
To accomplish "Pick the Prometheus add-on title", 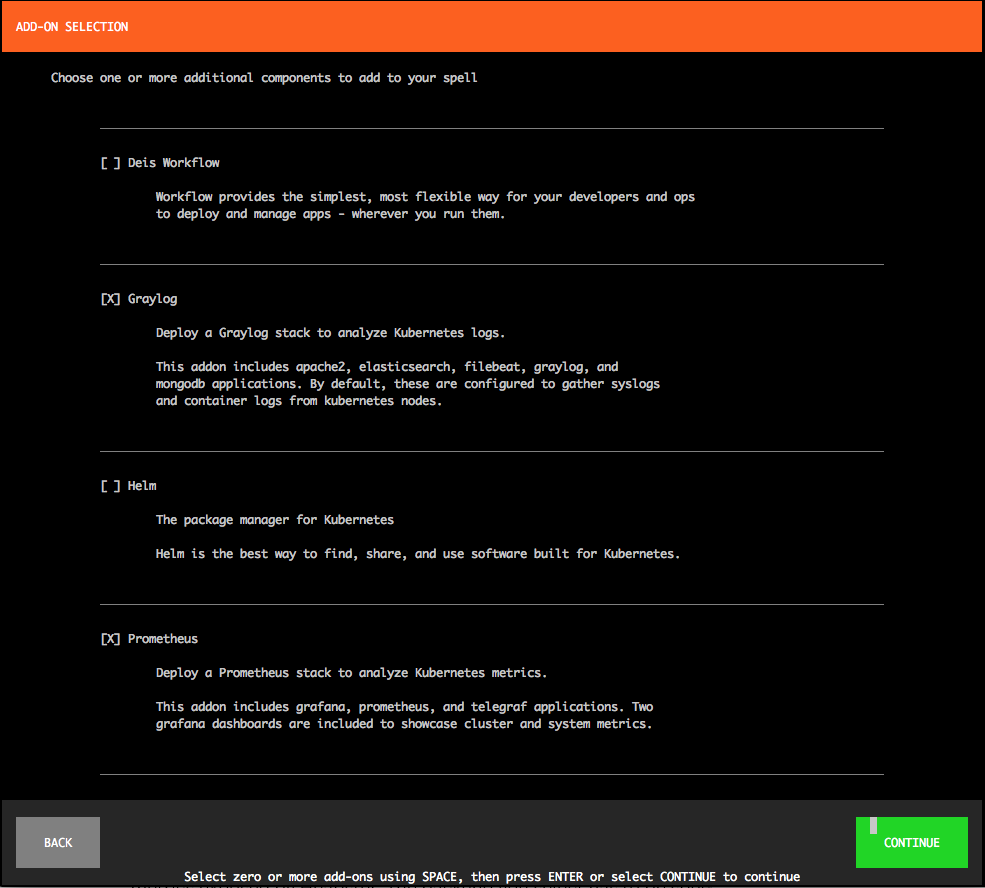I will click(x=163, y=639).
